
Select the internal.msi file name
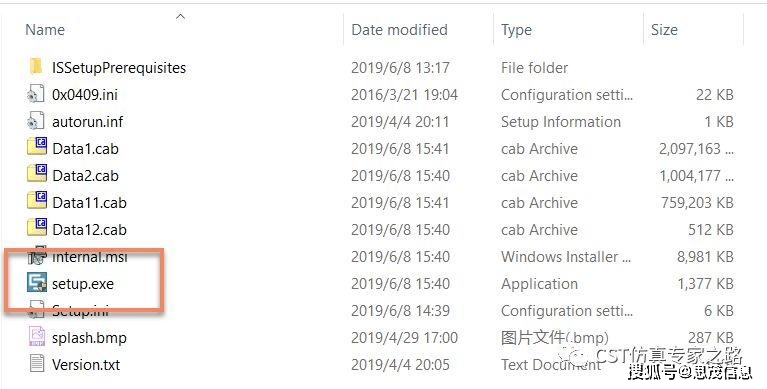[90, 256]
